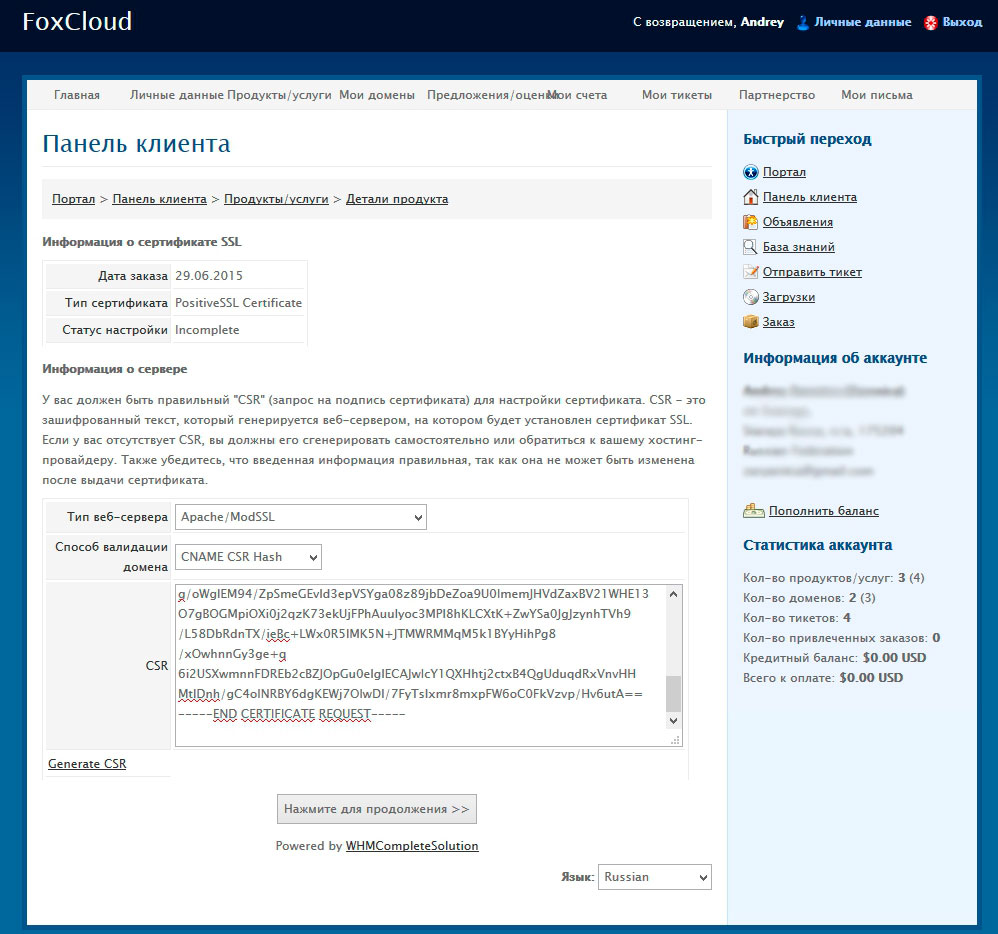Click the Incomplete status value

207,330
